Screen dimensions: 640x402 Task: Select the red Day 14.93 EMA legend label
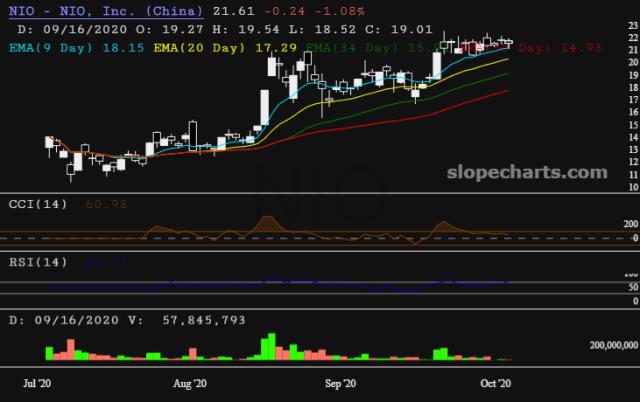[x=560, y=48]
